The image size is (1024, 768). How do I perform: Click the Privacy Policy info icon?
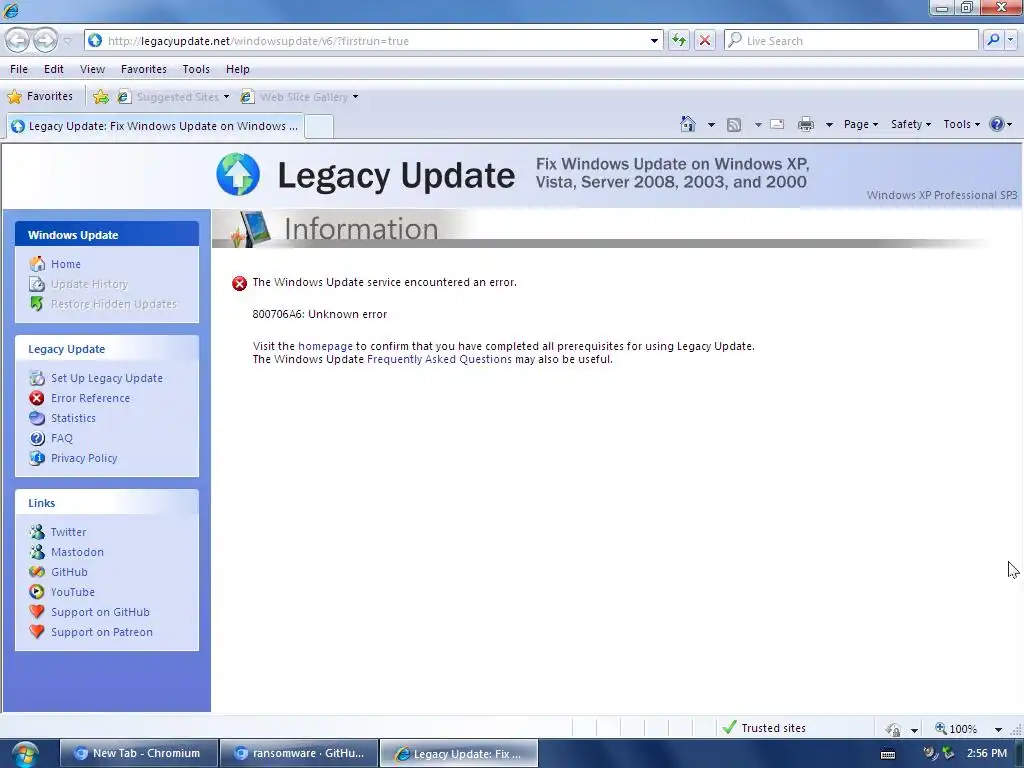point(37,458)
